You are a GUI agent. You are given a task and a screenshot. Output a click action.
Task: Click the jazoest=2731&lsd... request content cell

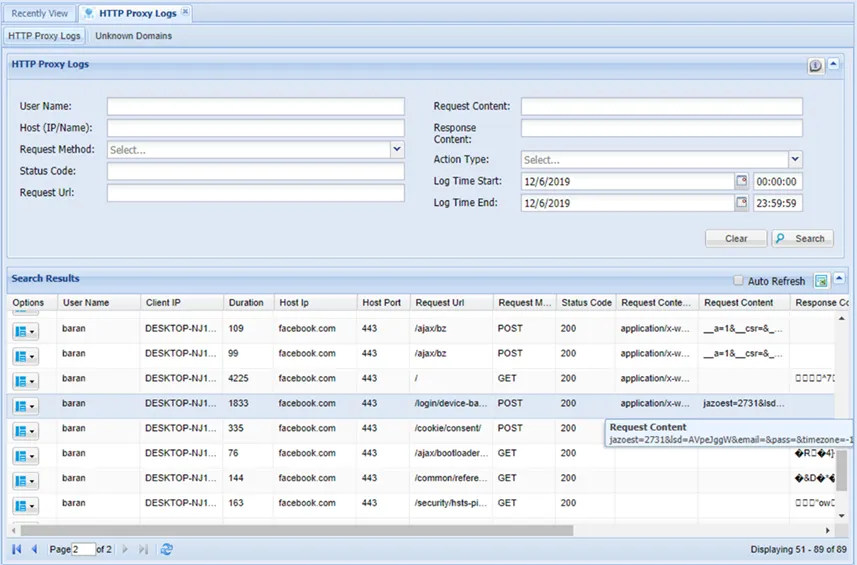pyautogui.click(x=744, y=403)
